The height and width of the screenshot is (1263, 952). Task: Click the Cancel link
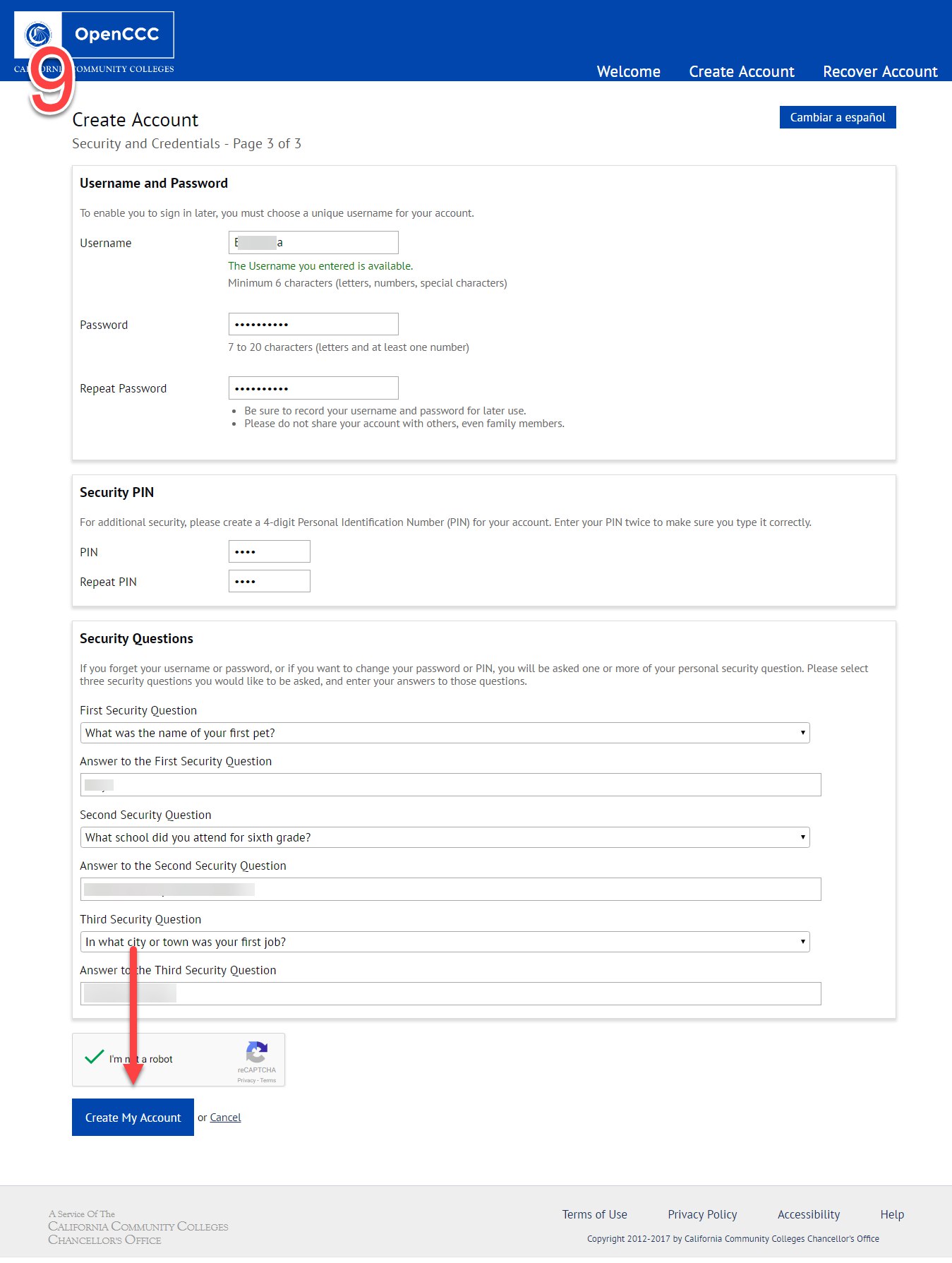coord(225,1118)
